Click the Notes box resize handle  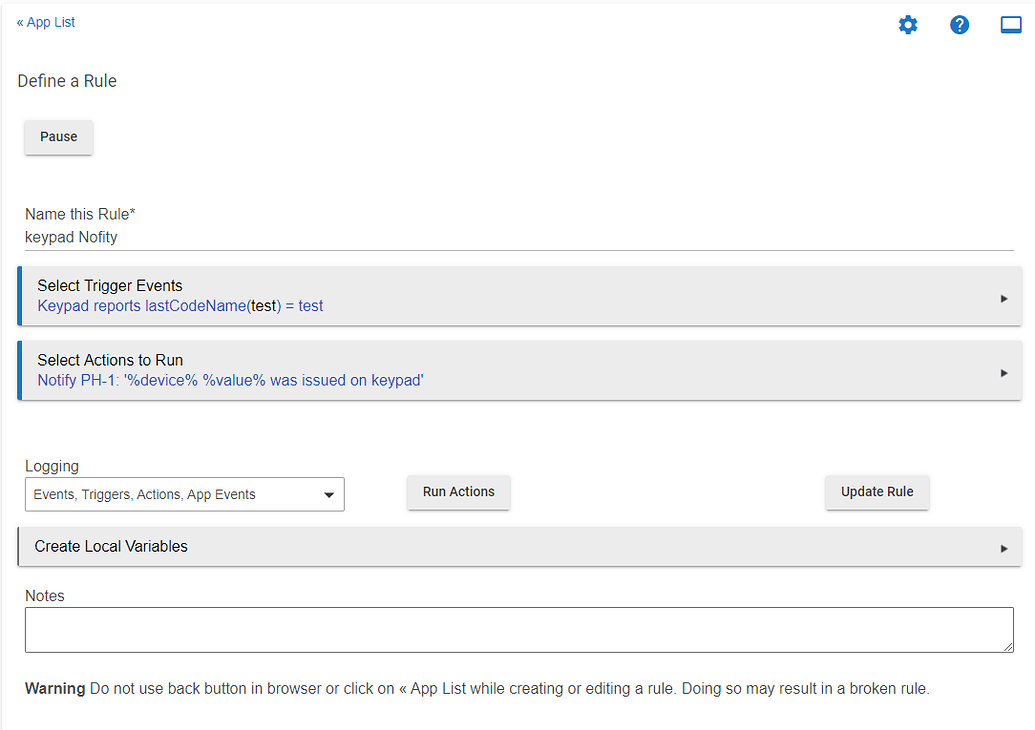[1008, 647]
